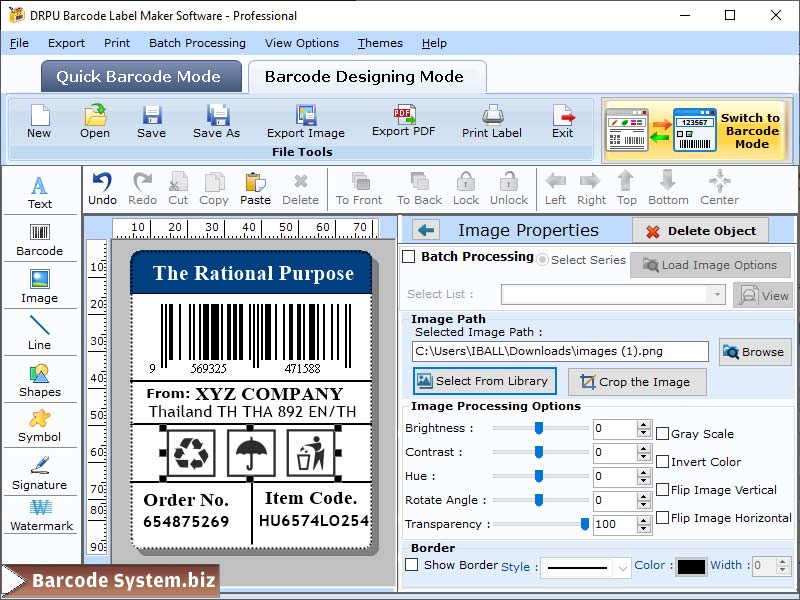
Task: Click Select From Library button
Action: tap(484, 381)
